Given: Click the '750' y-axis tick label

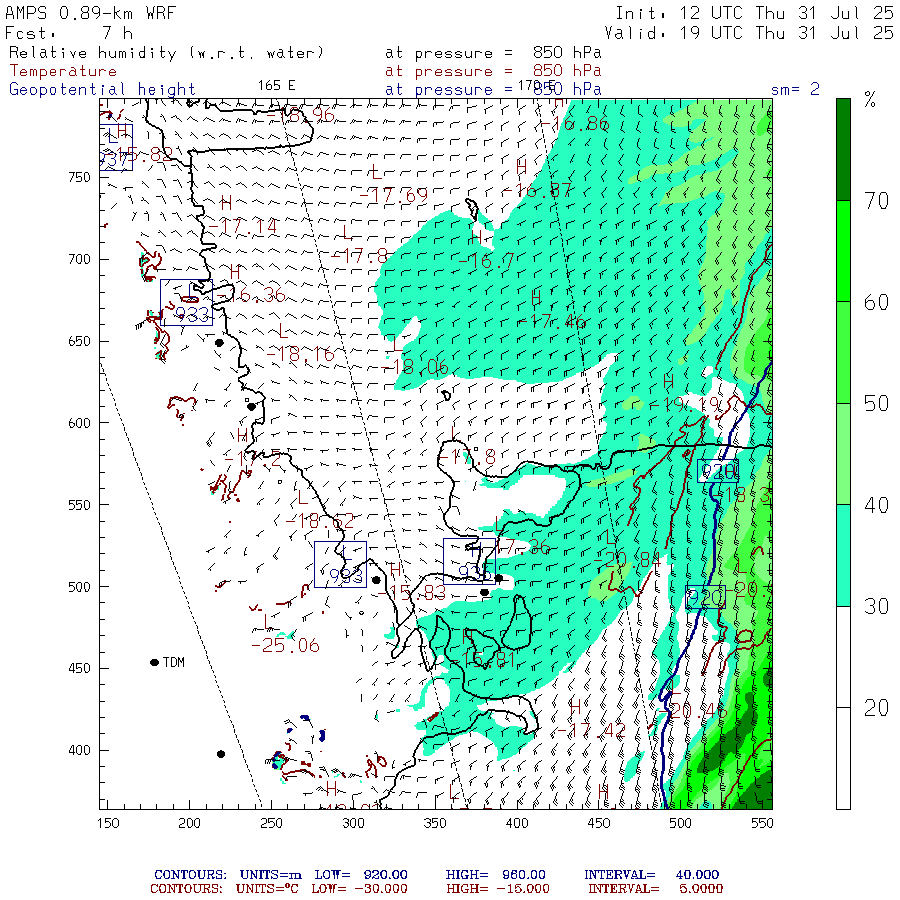Looking at the screenshot, I should 79,177.
